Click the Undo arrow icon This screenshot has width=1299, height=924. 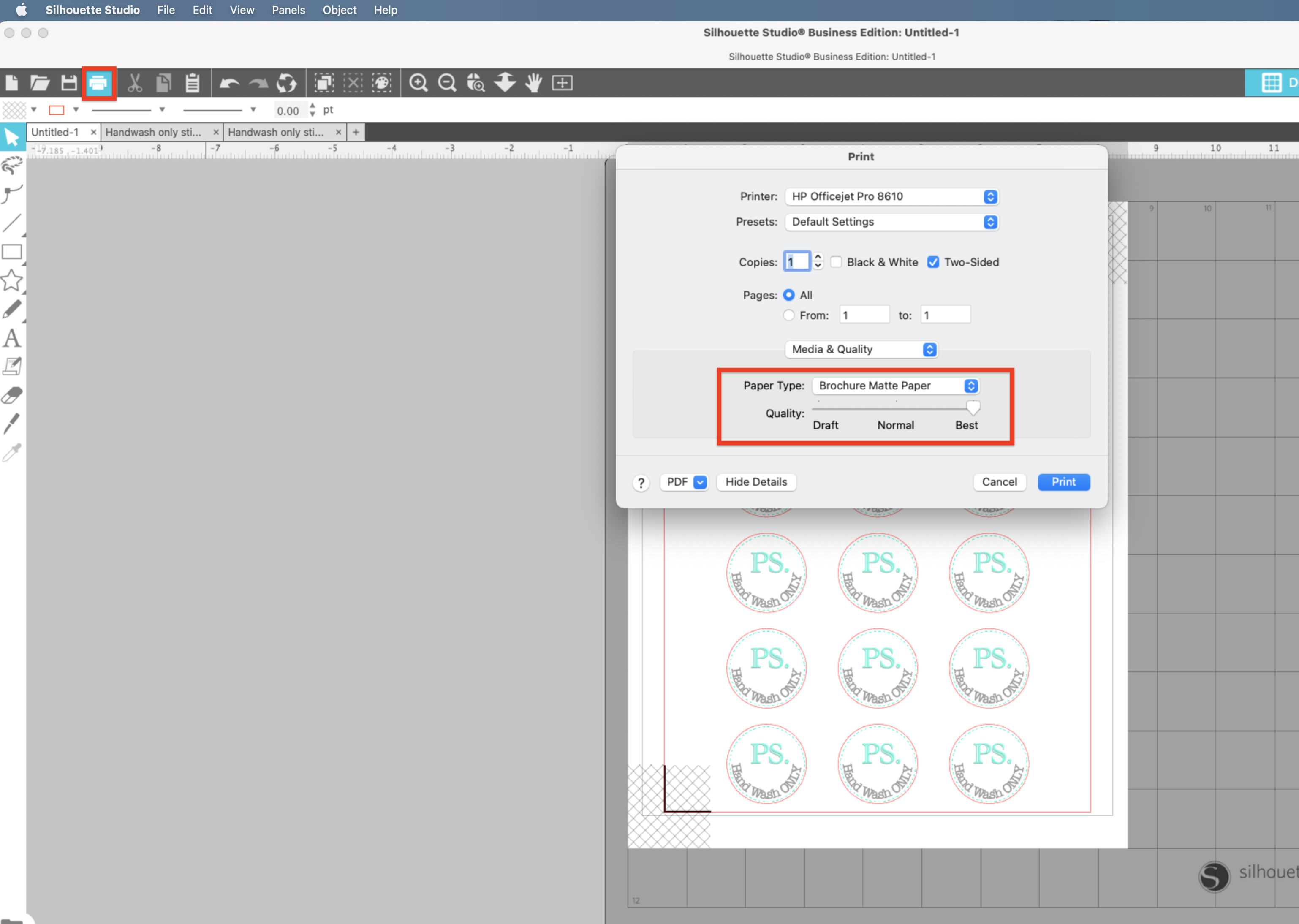[229, 84]
